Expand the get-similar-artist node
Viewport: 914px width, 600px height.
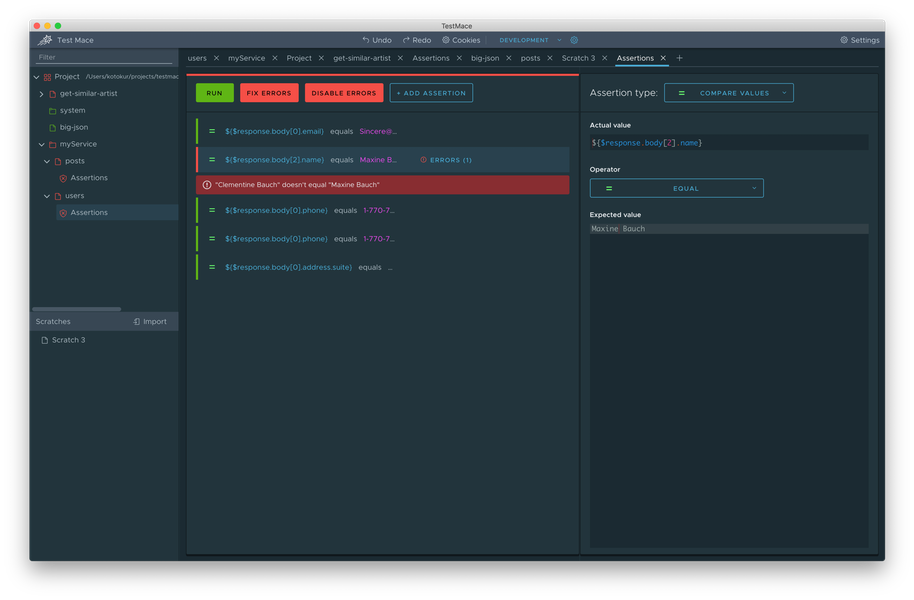(41, 93)
